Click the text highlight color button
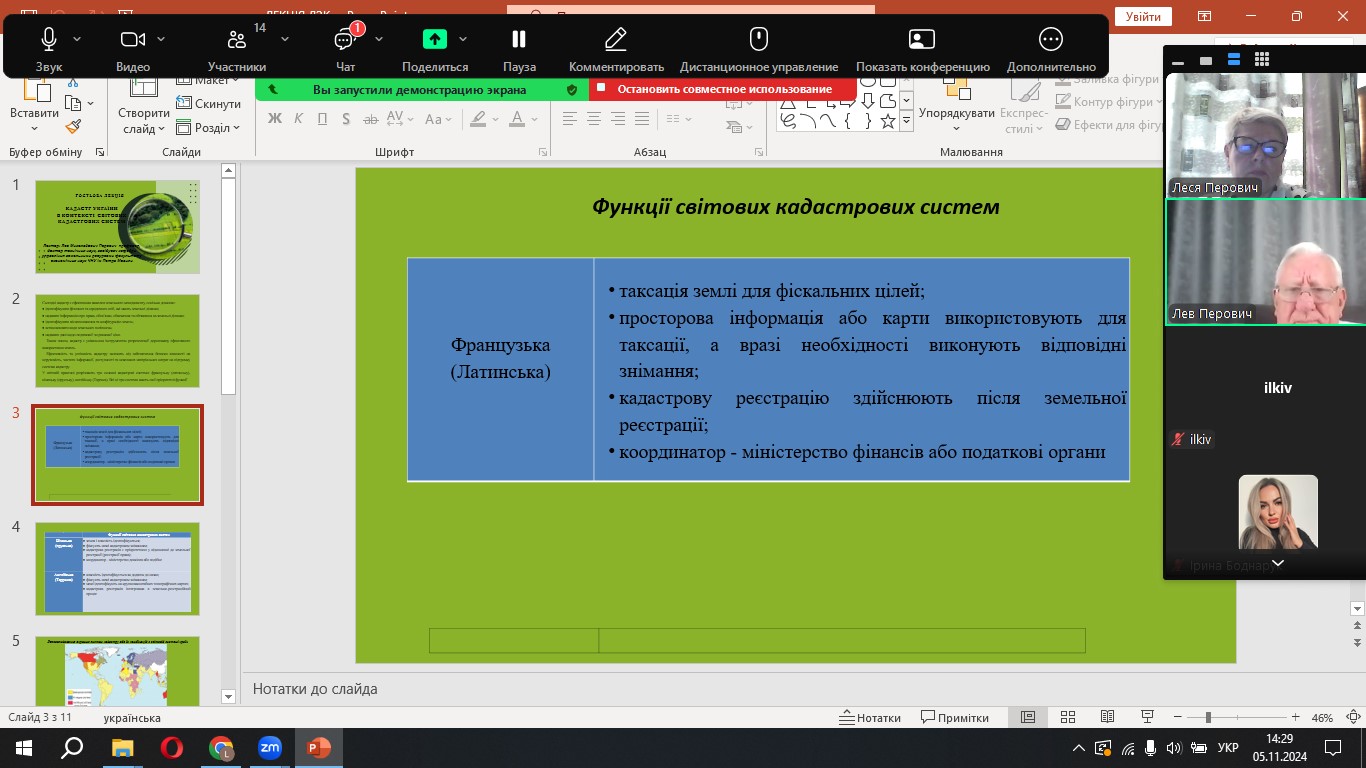 (478, 119)
